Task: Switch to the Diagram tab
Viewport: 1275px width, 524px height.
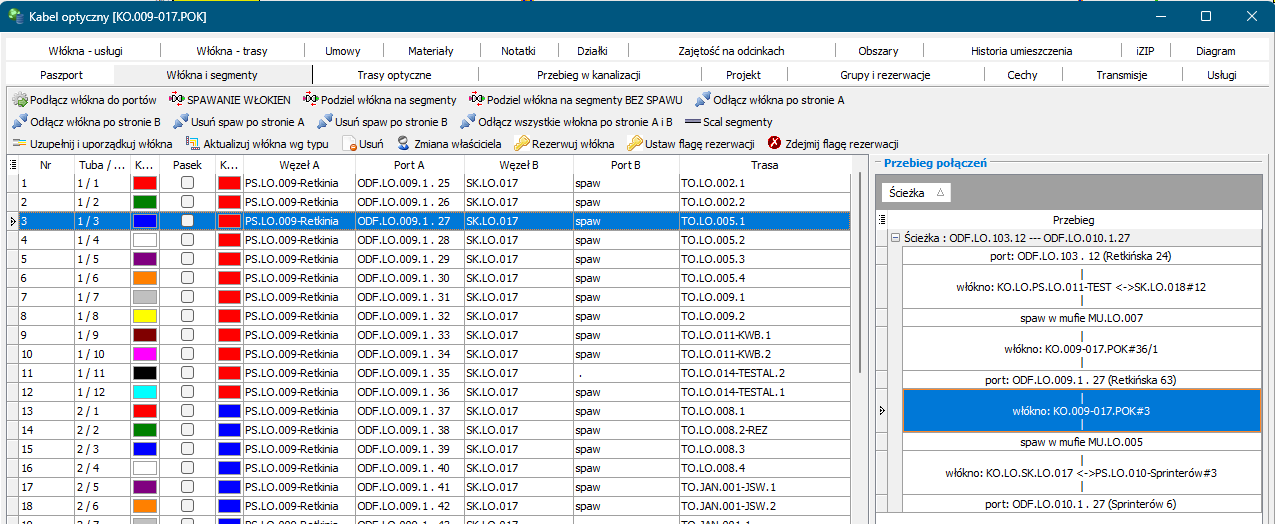Action: click(x=1215, y=51)
